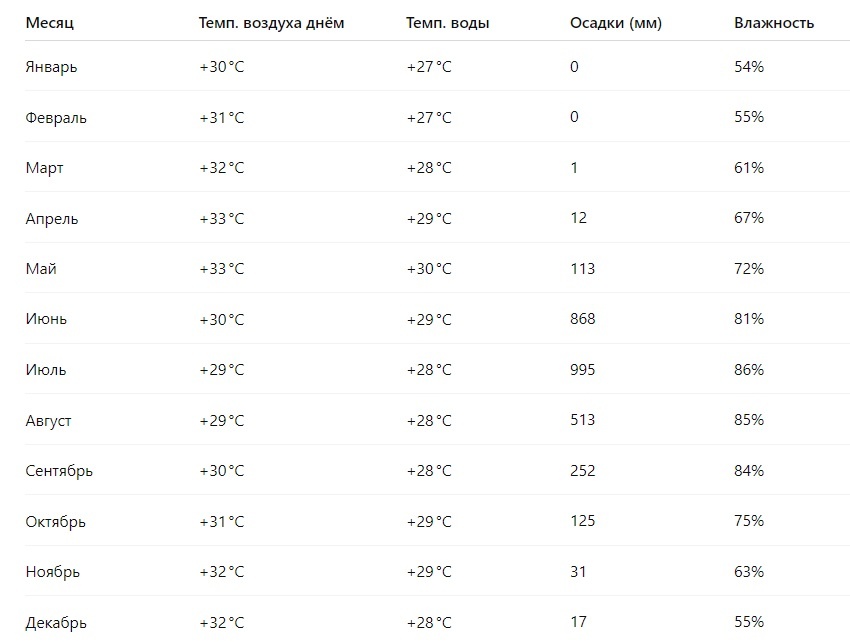Click the Декабрь month cell
The height and width of the screenshot is (642, 850).
(x=56, y=622)
